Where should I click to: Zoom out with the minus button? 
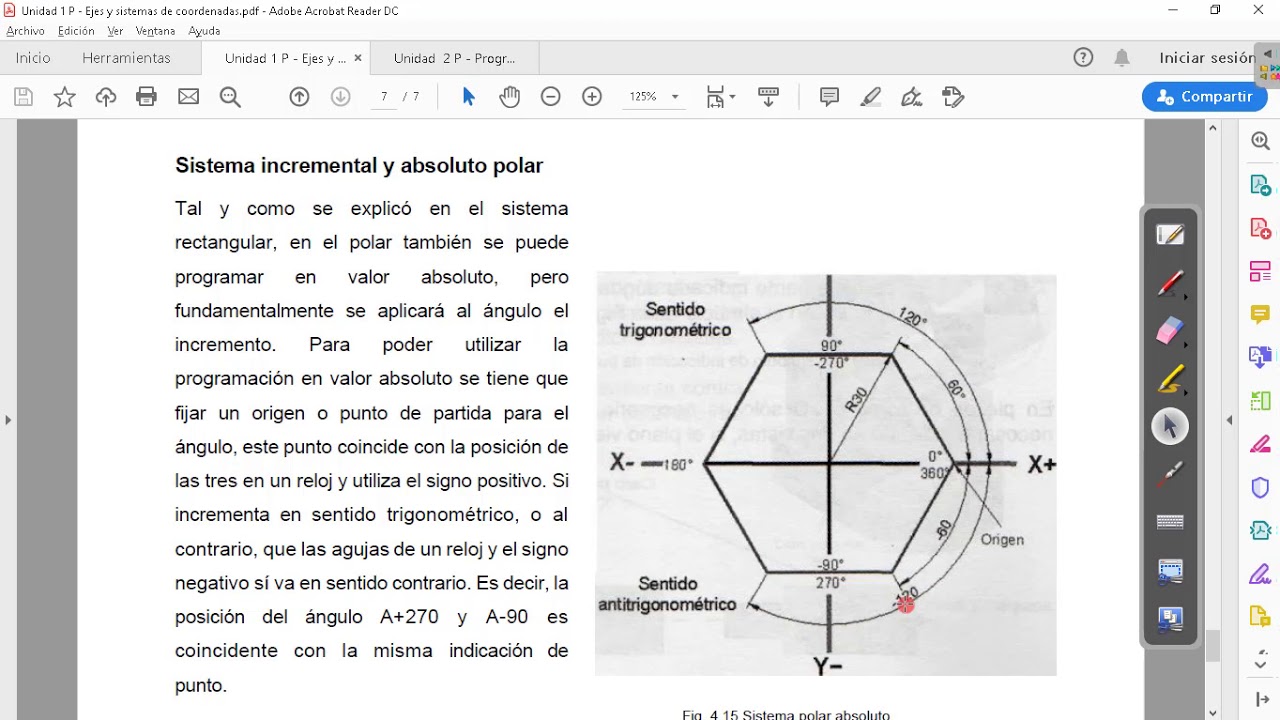(x=551, y=97)
